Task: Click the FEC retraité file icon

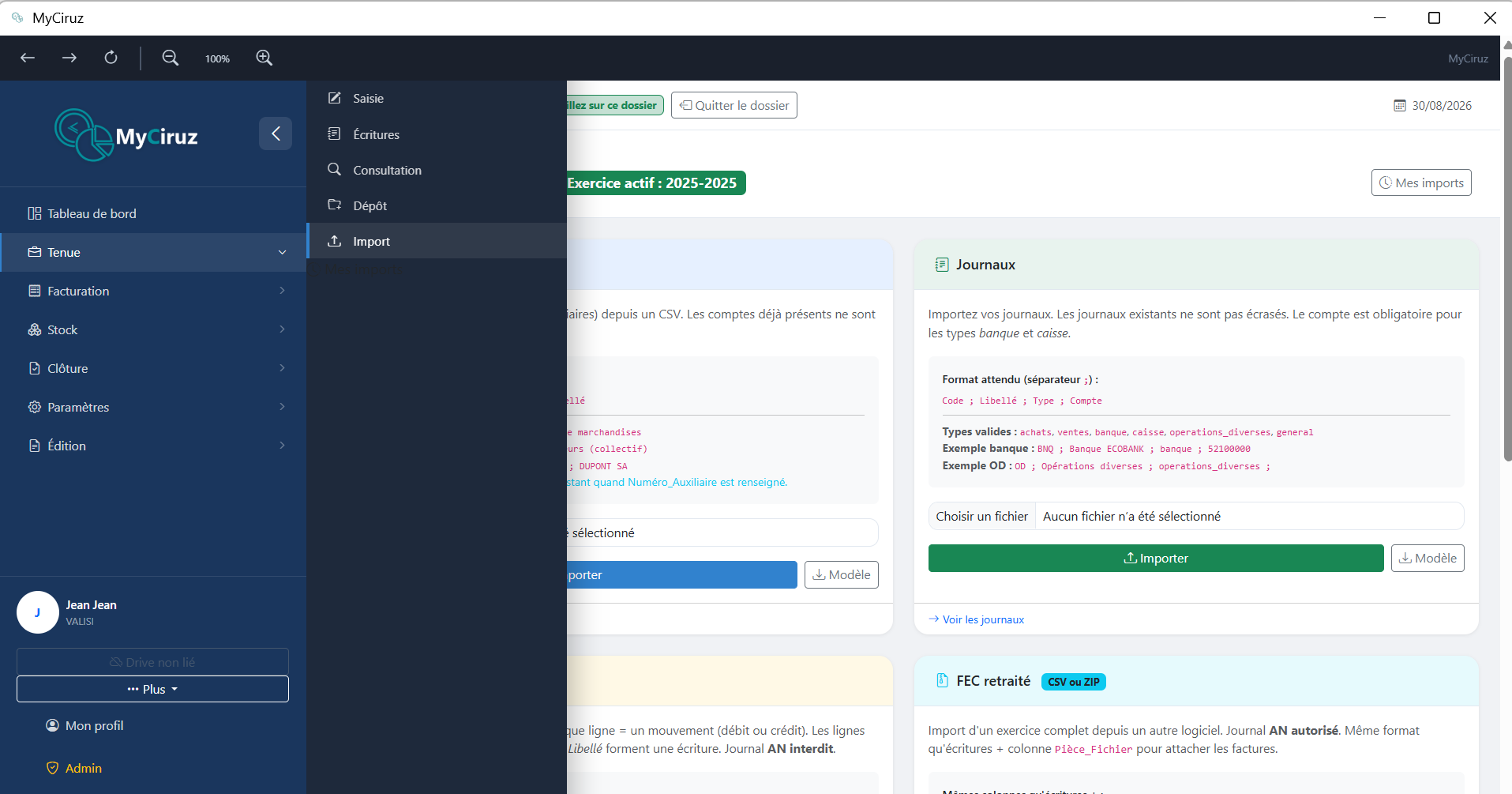Action: [942, 681]
